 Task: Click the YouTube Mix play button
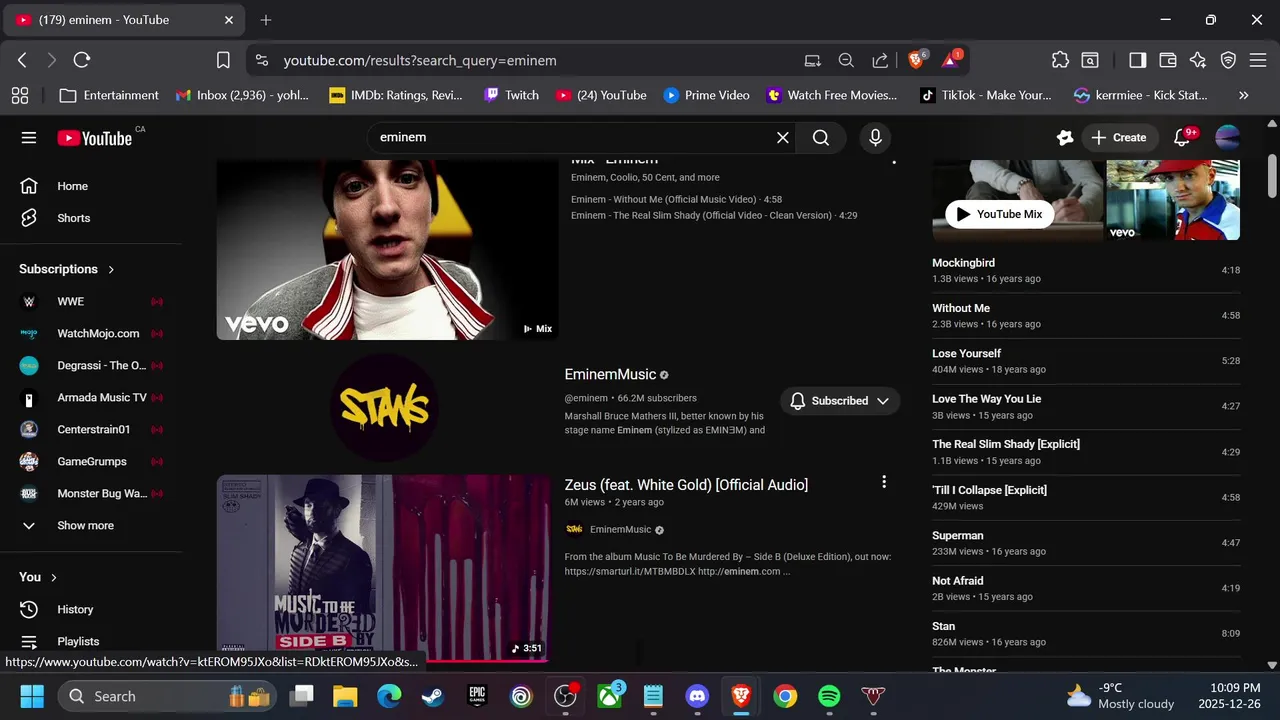pyautogui.click(x=1000, y=214)
